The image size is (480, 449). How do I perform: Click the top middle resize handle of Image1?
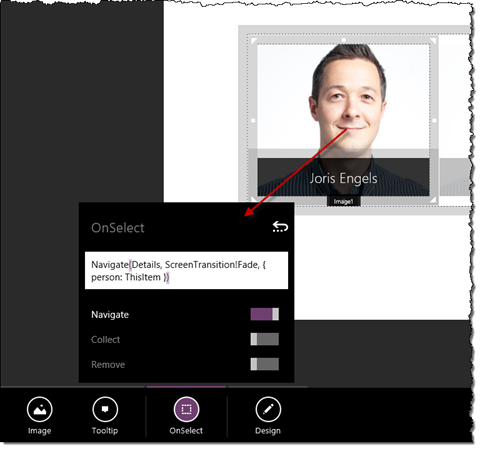pos(344,40)
